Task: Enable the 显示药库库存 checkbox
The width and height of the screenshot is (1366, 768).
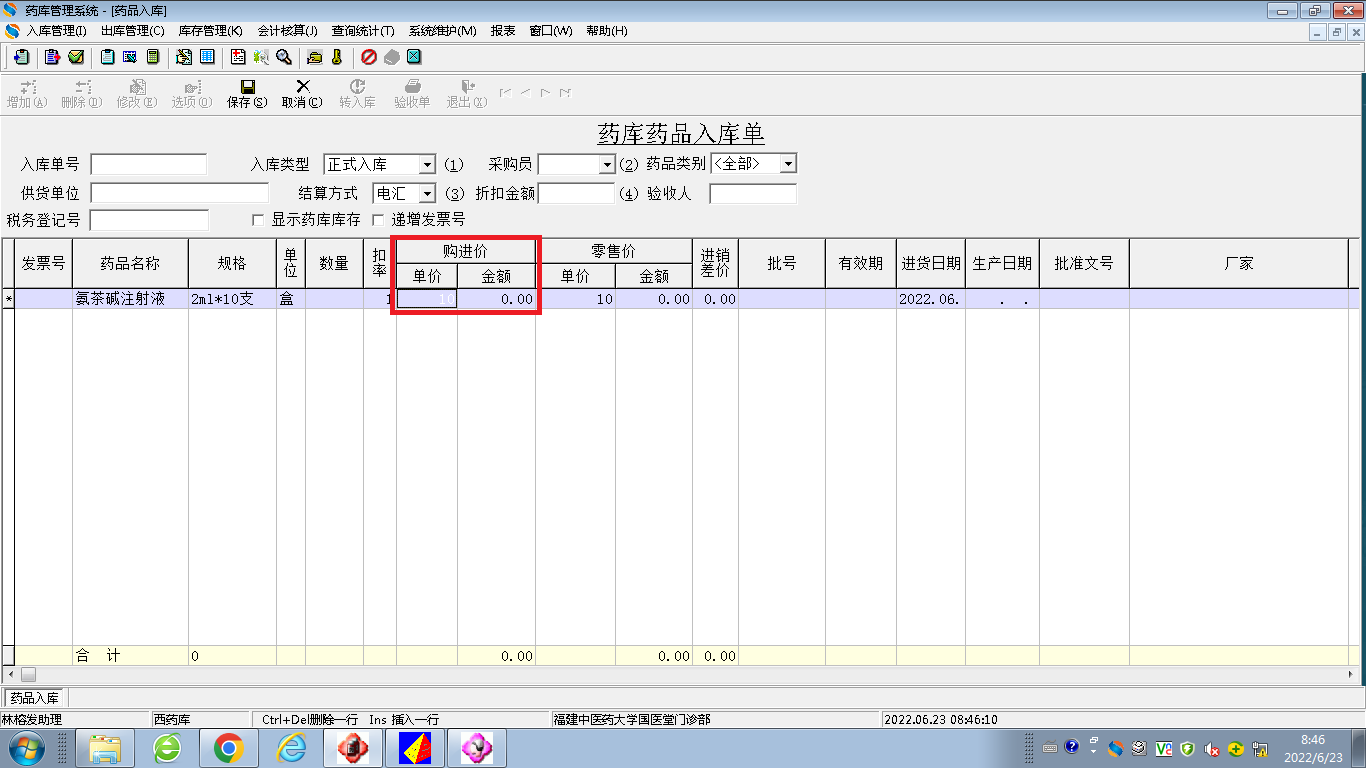Action: [x=259, y=219]
